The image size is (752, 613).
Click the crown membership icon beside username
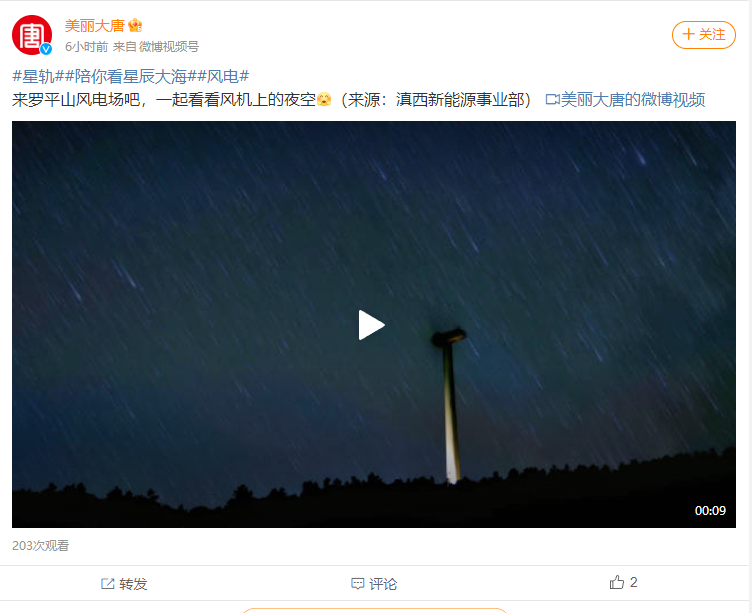tap(135, 25)
